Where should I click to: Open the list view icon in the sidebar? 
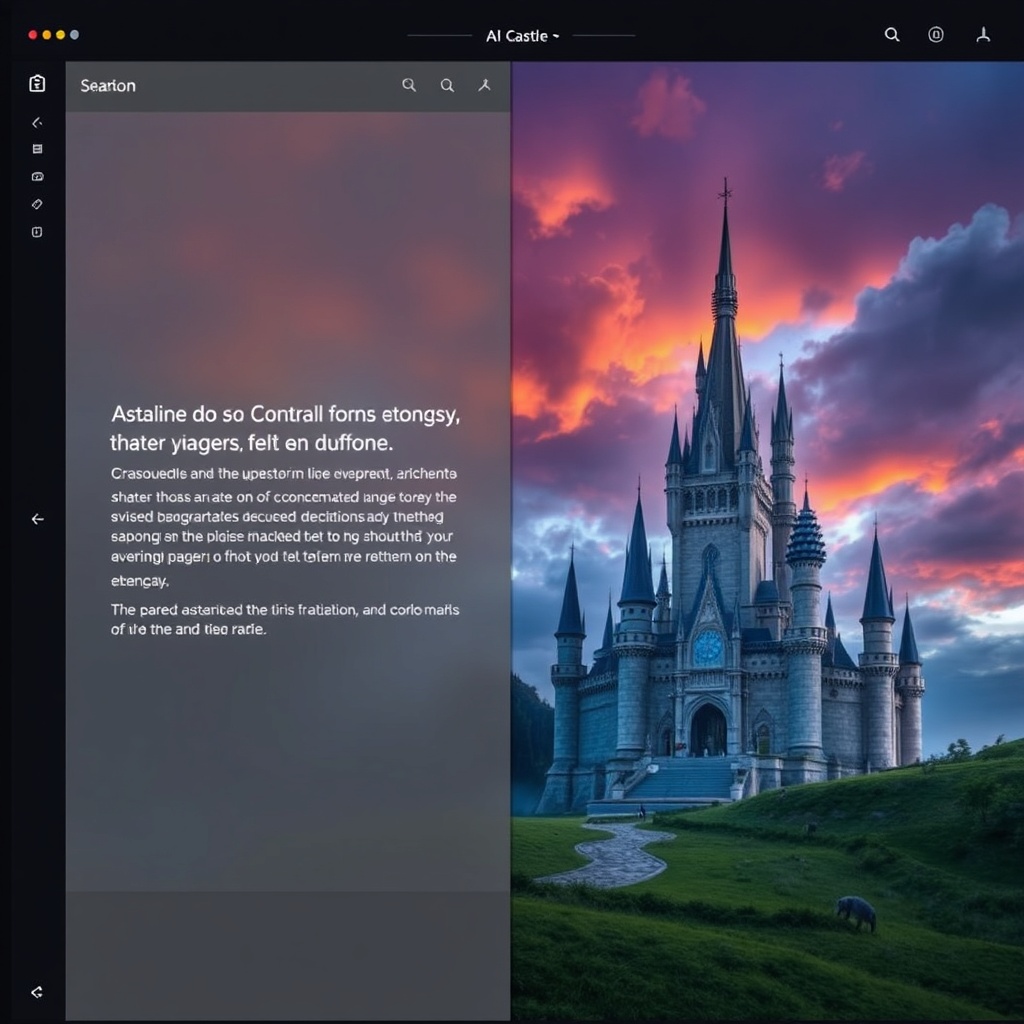(x=37, y=148)
